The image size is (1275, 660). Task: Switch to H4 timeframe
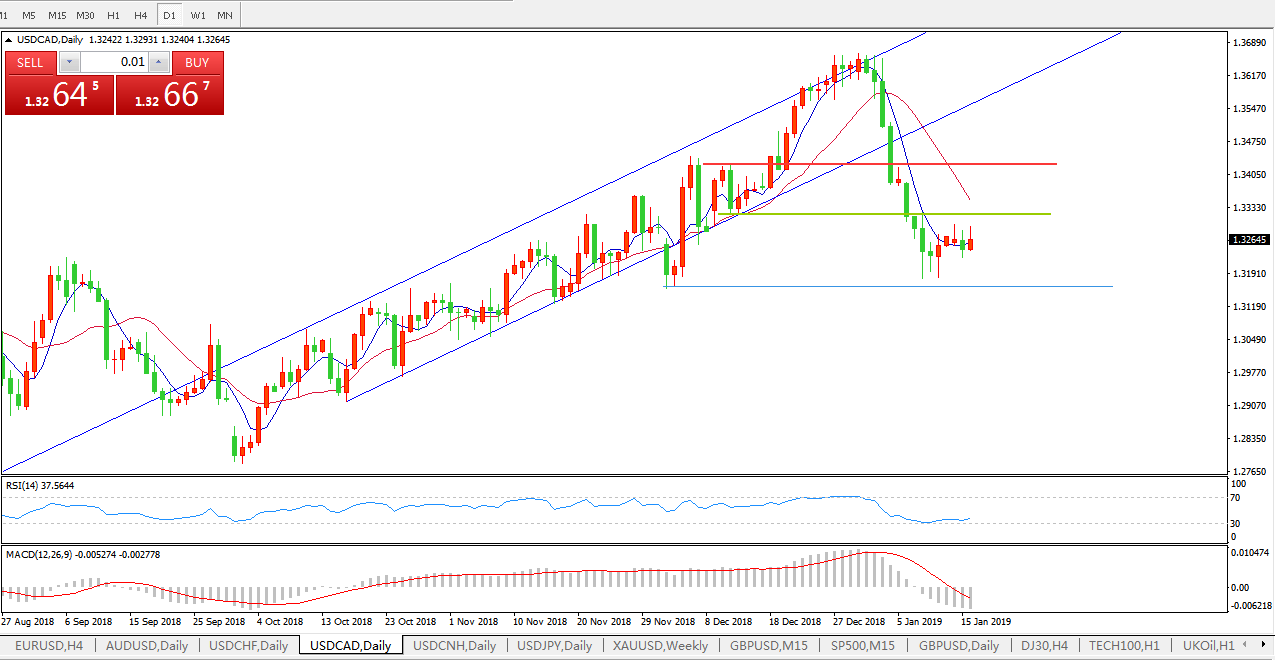click(141, 15)
